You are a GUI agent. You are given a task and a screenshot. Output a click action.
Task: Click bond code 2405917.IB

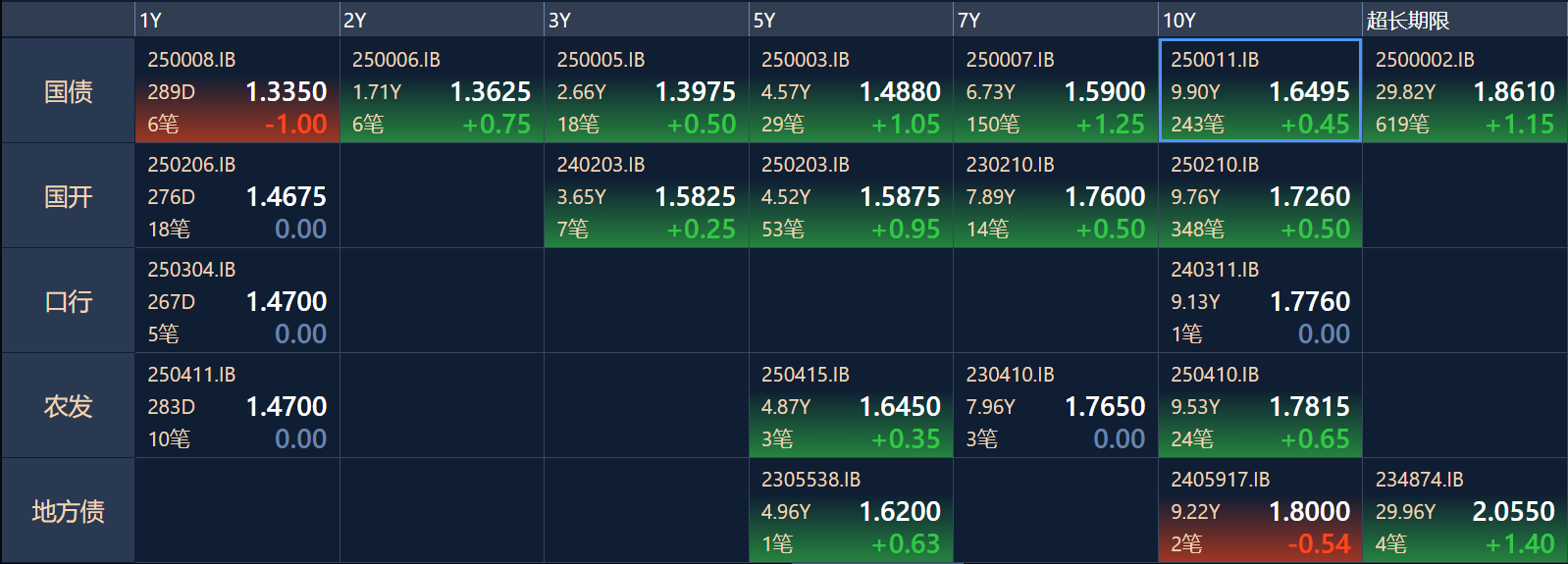click(1220, 480)
